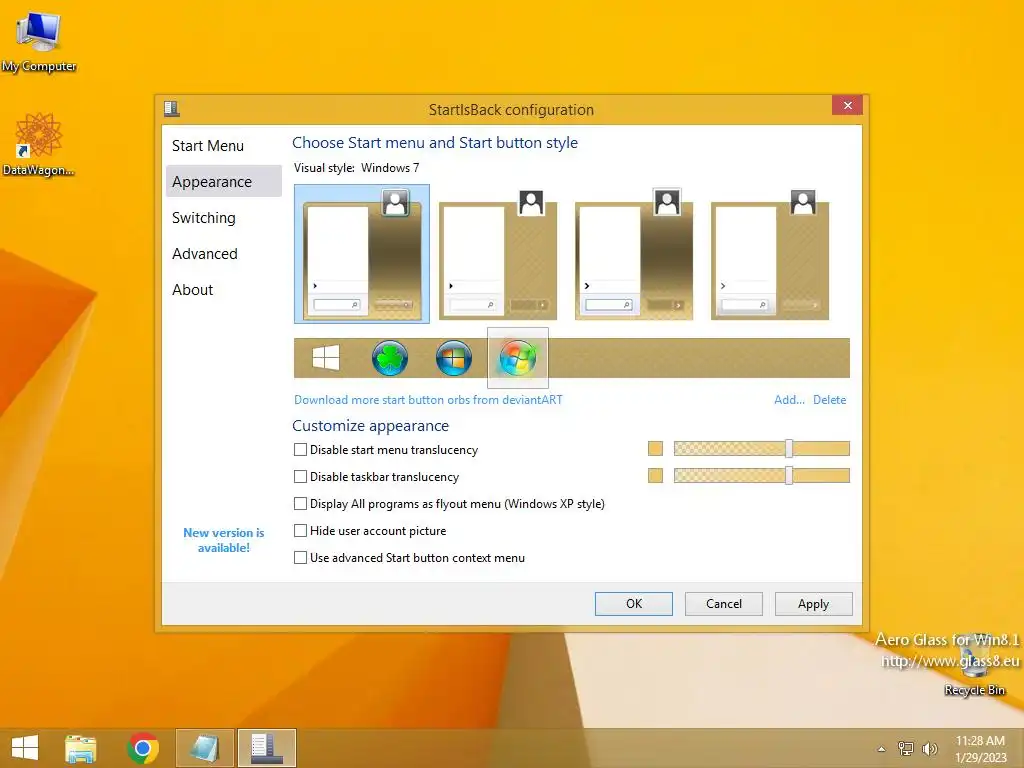The width and height of the screenshot is (1024, 768).
Task: Enable Display All programs as flyout menu
Action: pos(300,504)
